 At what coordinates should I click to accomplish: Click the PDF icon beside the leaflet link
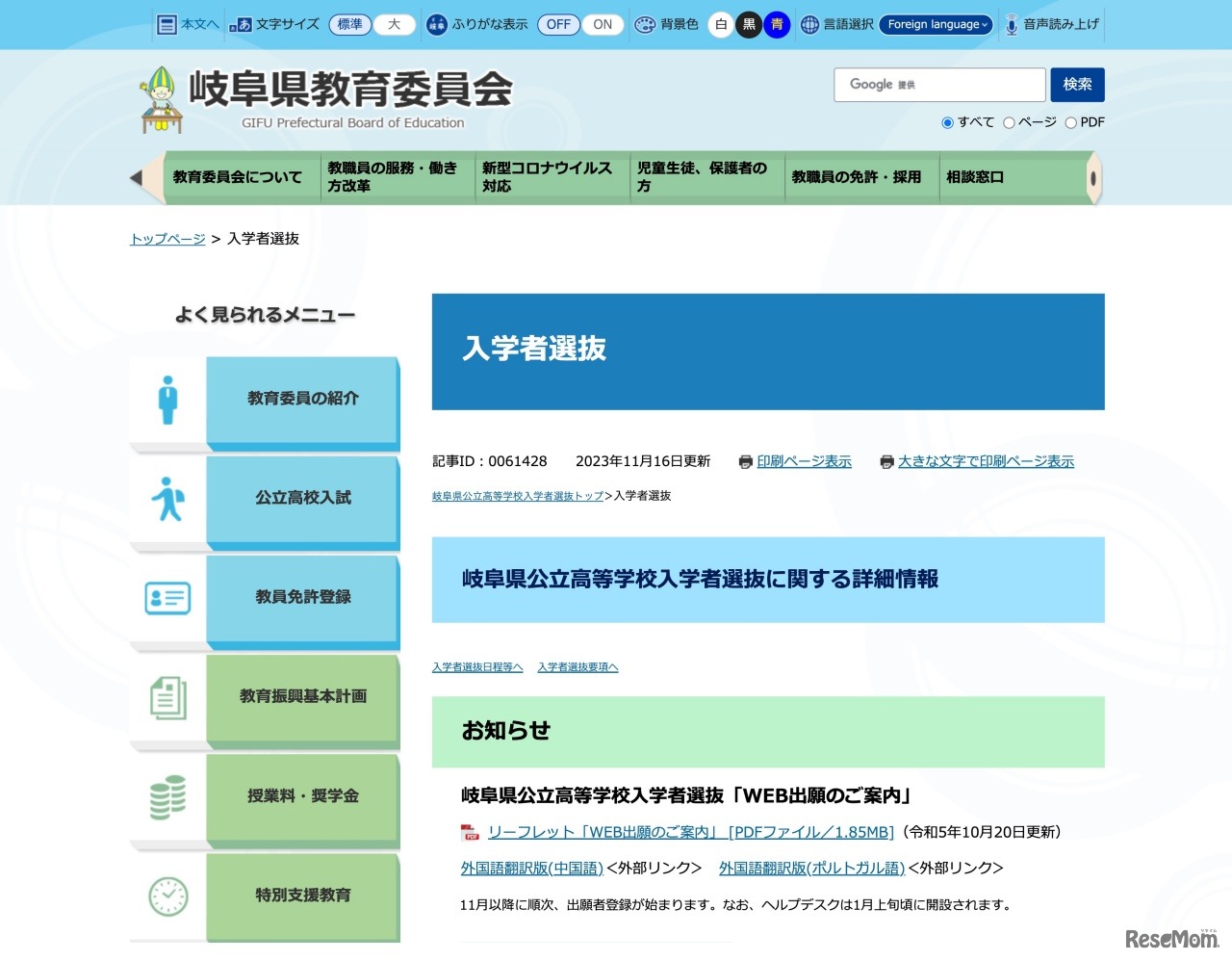470,833
